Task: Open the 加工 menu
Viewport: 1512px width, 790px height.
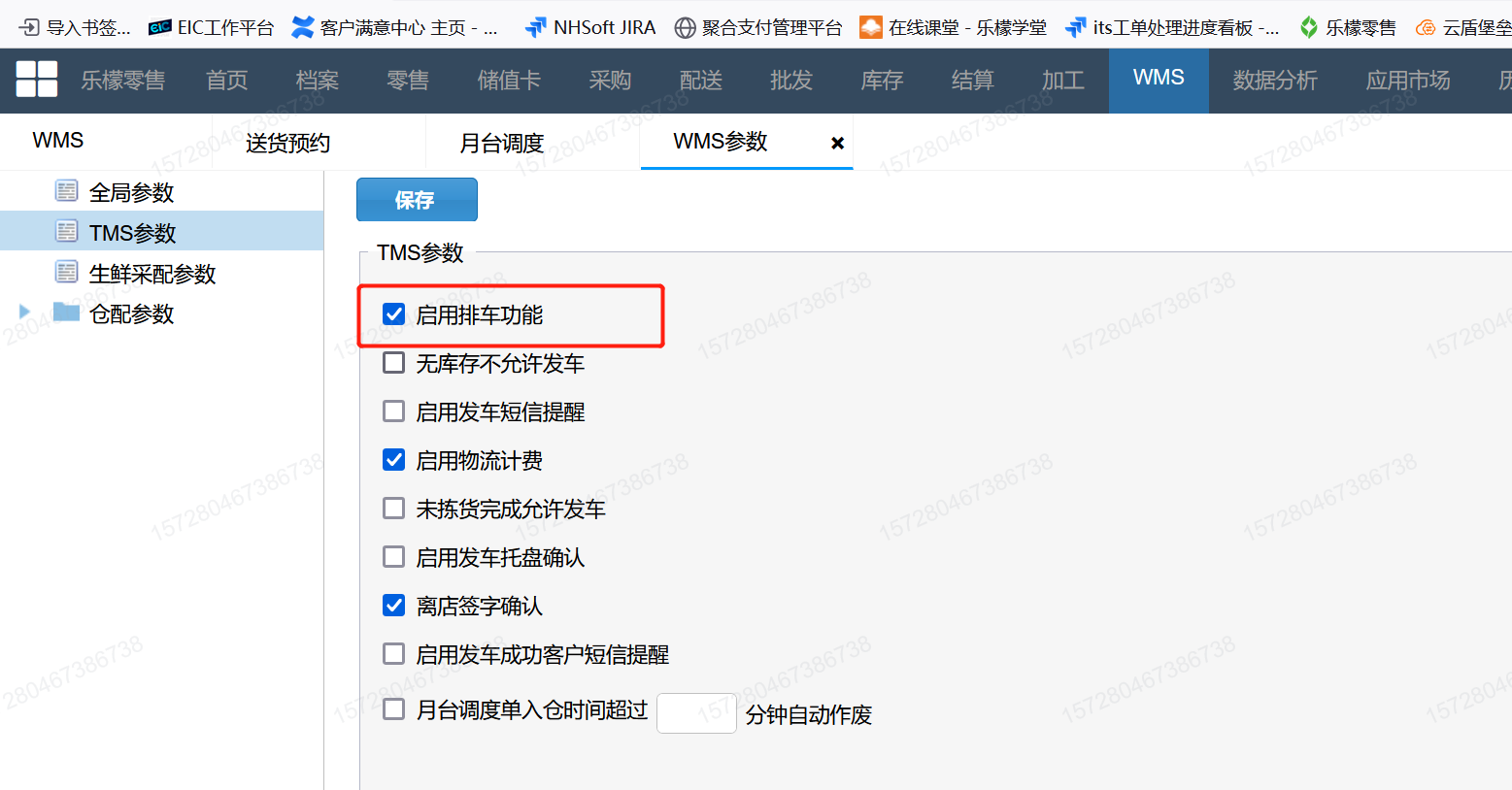Action: point(1063,81)
